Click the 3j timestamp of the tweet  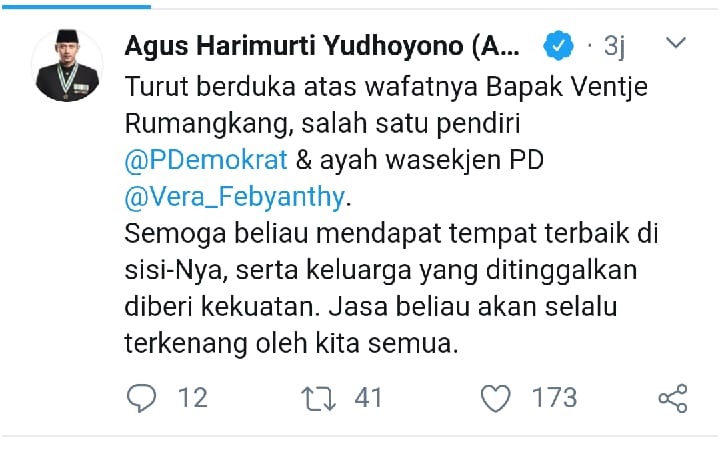coord(614,46)
